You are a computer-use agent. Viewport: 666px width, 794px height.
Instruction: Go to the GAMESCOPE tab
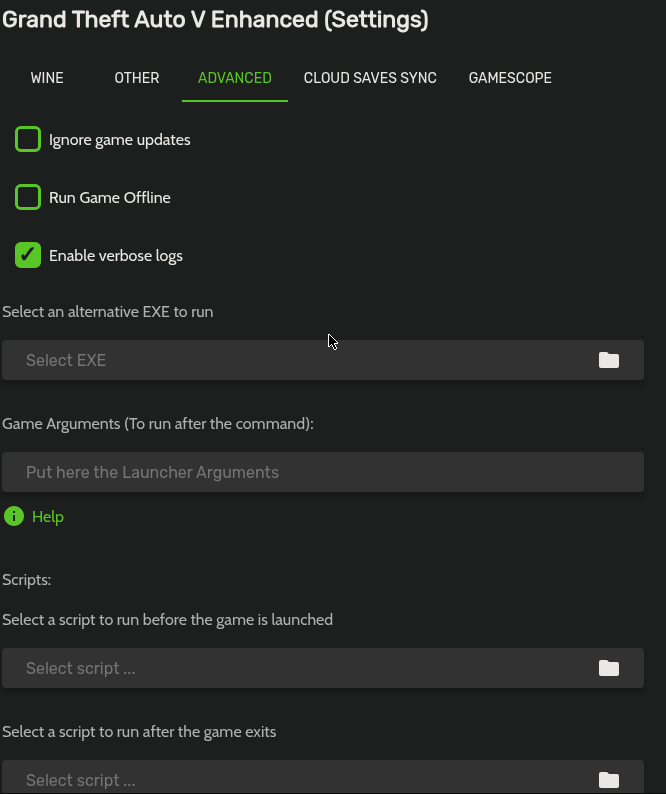click(510, 78)
